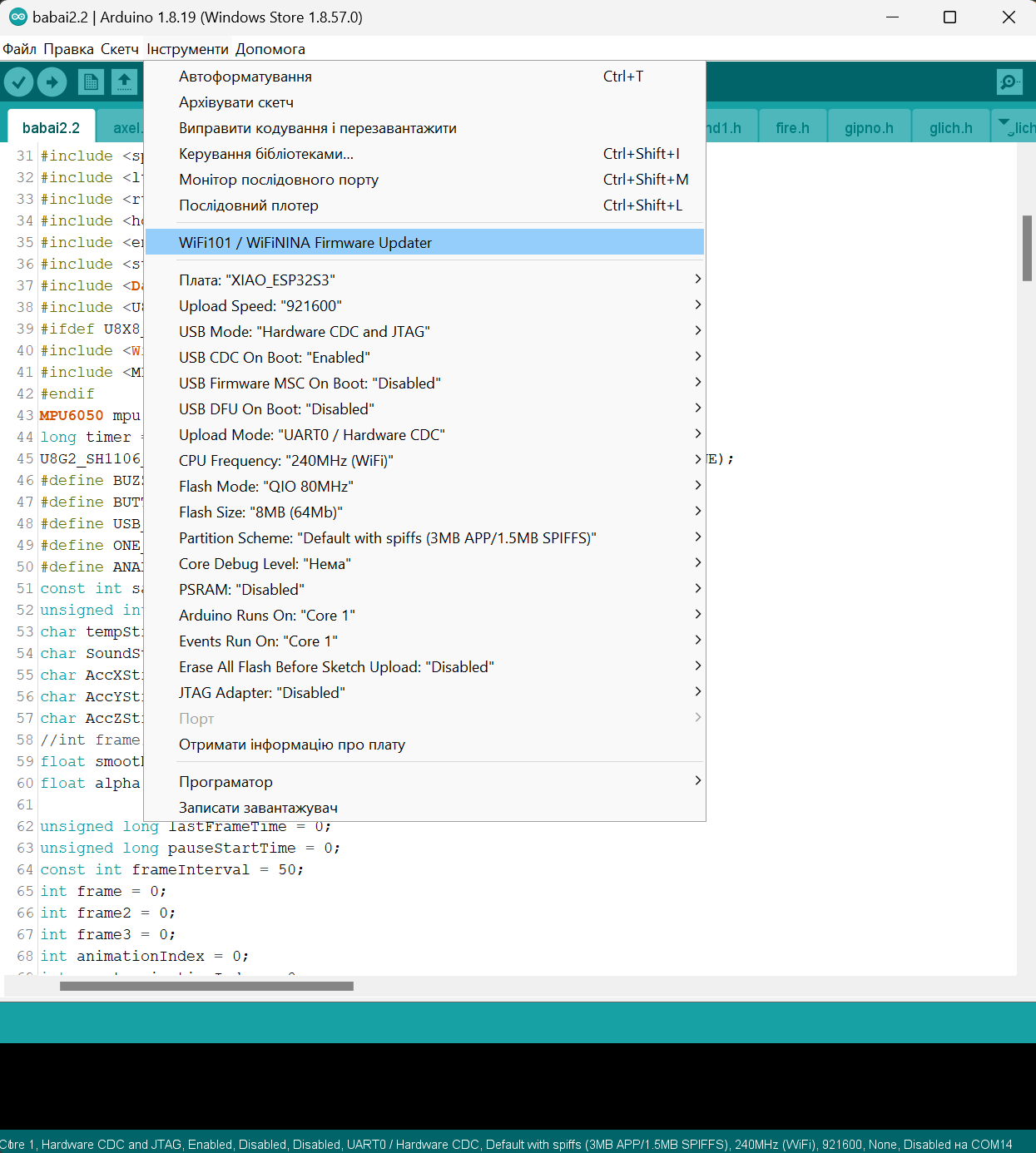Click code line 'int frame2 = 0;'
This screenshot has width=1036, height=1153.
tap(107, 913)
